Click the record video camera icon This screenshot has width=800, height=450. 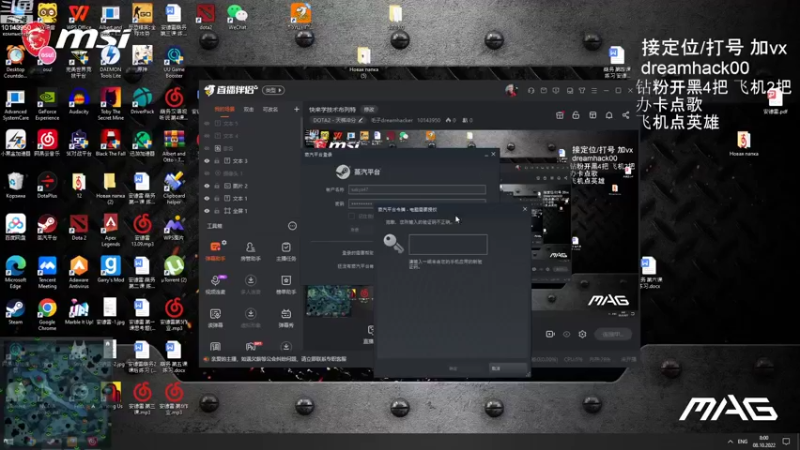(550, 334)
